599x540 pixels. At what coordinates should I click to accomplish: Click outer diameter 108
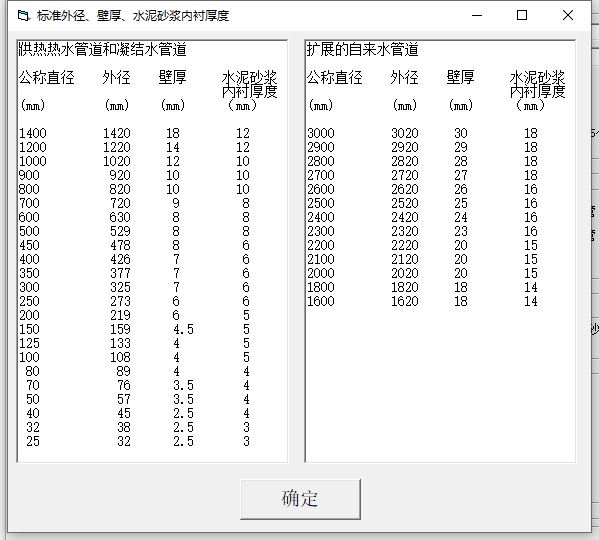[x=120, y=357]
